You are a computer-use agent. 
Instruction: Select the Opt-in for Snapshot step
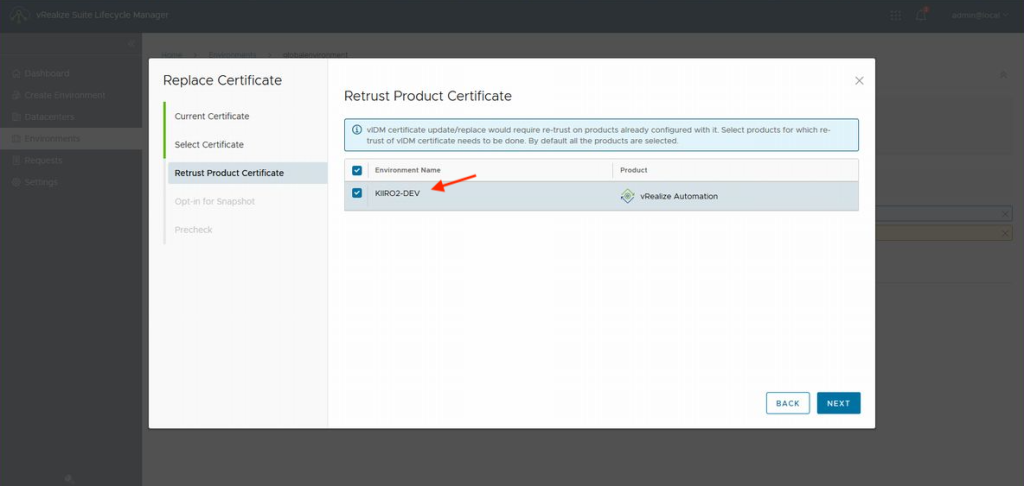pos(215,201)
